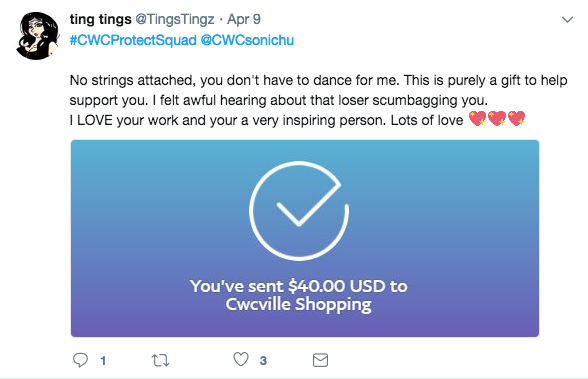
Task: Like the tweet with heart icon
Action: click(x=241, y=359)
